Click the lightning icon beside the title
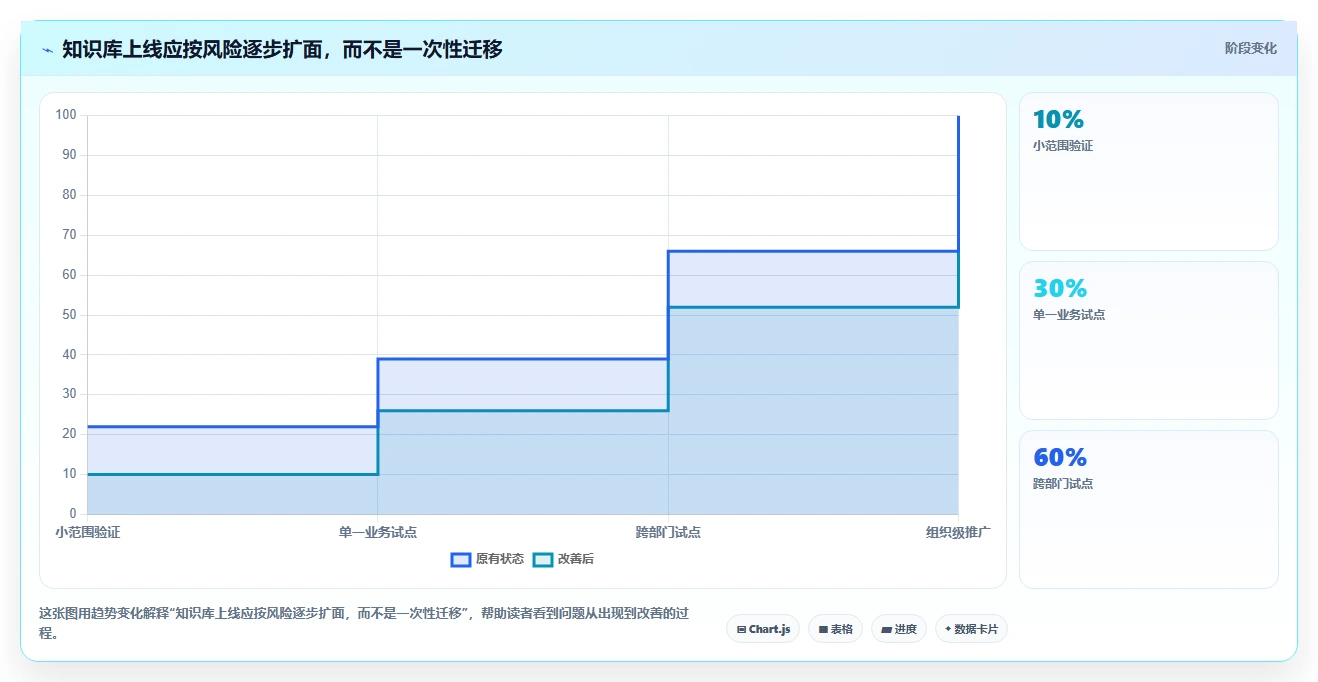Image resolution: width=1318 pixels, height=682 pixels. (x=47, y=49)
